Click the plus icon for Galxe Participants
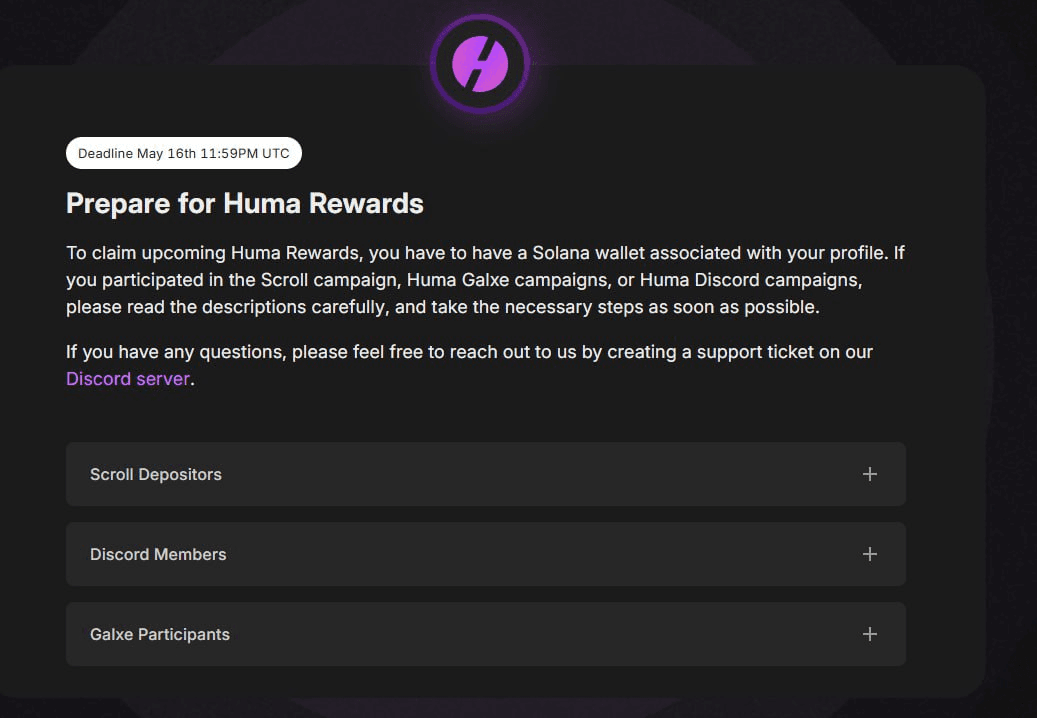The width and height of the screenshot is (1037, 718). [x=869, y=634]
